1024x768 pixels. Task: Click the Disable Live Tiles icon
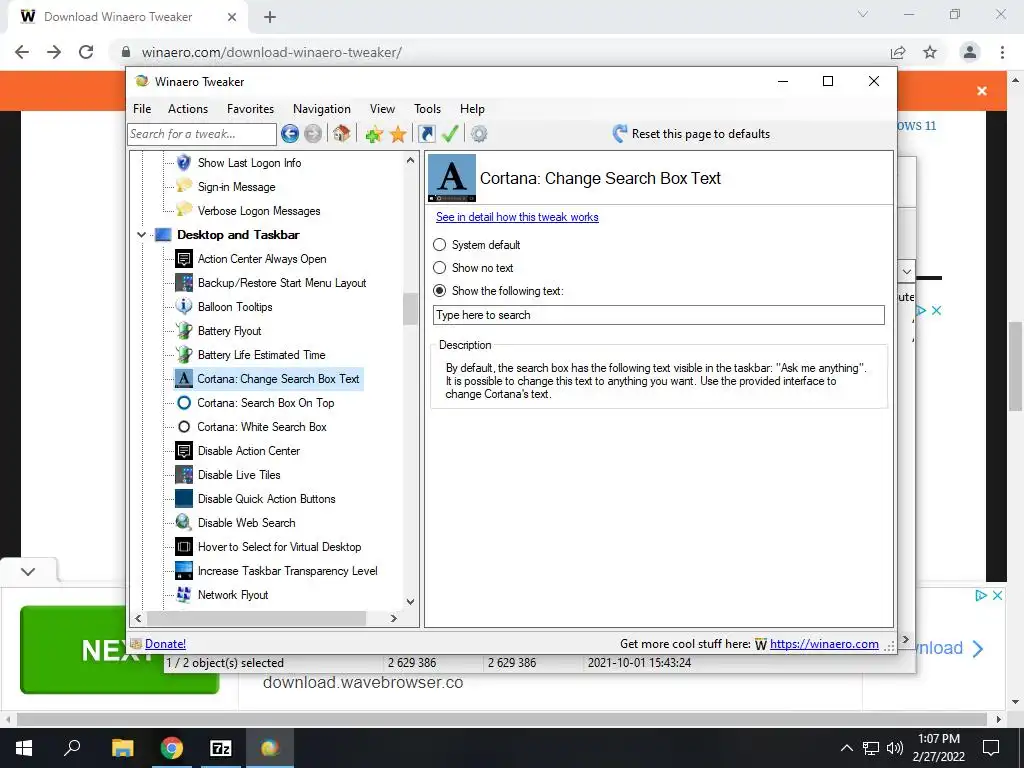coord(184,475)
